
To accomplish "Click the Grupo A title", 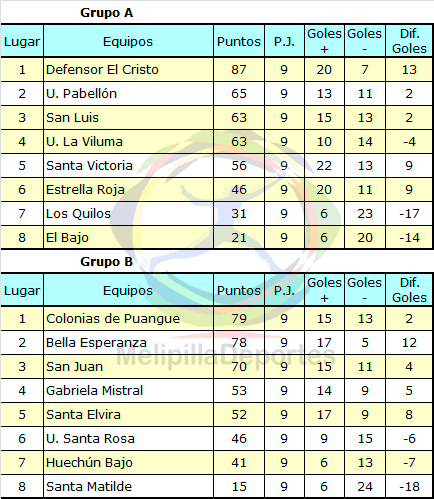I will click(106, 13).
